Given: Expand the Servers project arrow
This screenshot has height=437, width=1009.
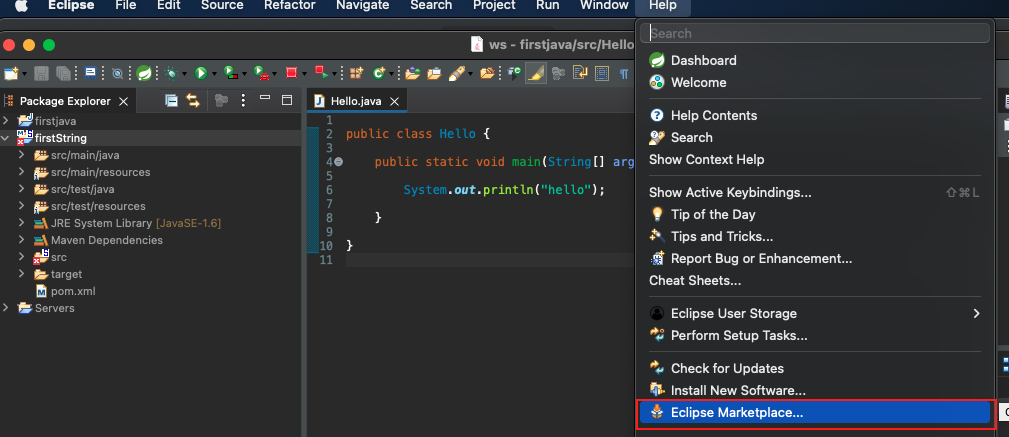Looking at the screenshot, I should [6, 308].
